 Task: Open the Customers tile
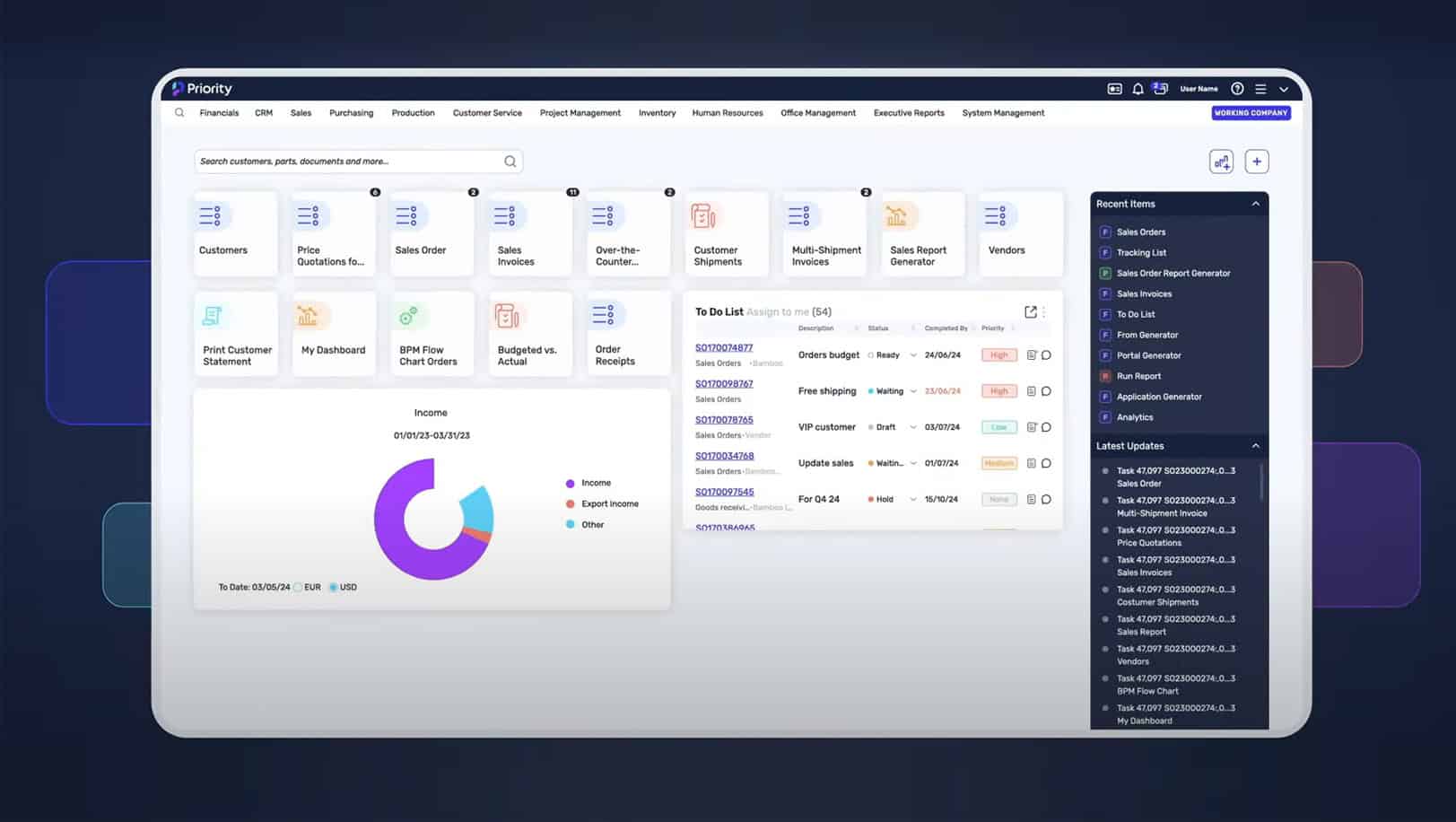235,233
